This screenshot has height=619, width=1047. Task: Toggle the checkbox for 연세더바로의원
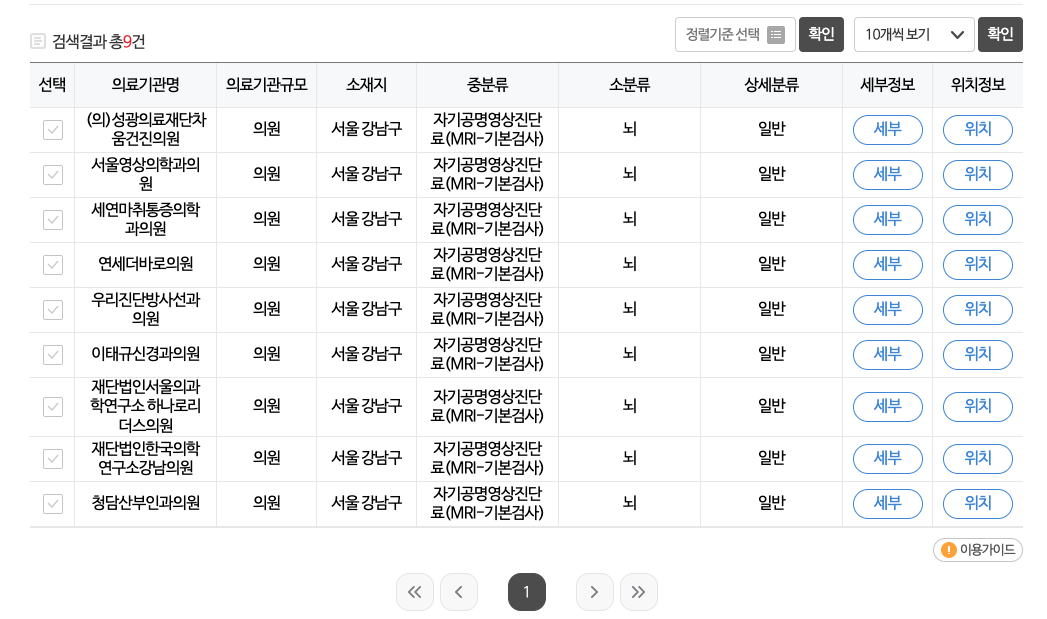coord(52,264)
